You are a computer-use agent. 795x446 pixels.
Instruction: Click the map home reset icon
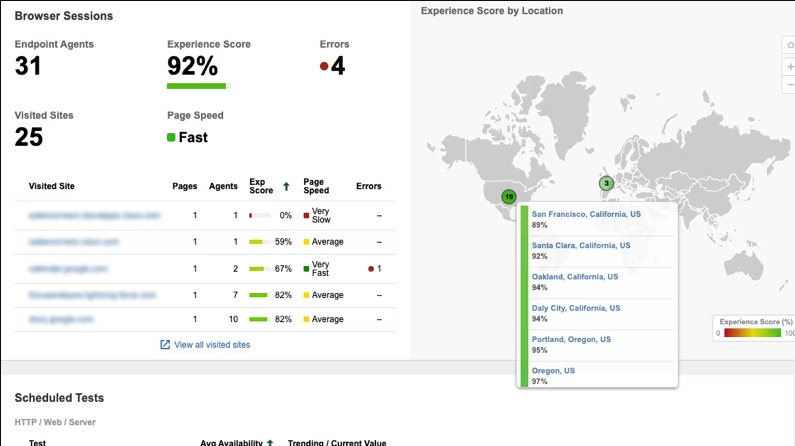coord(789,45)
